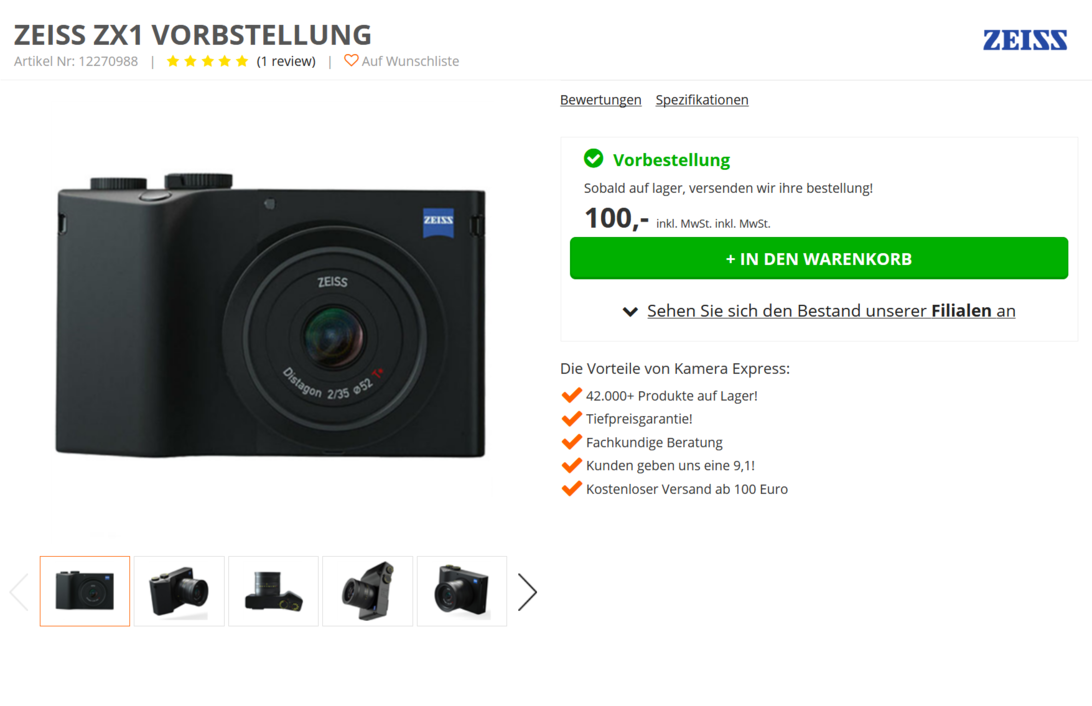Open the Bewertungen tab link
Viewport: 1092px width, 706px height.
(600, 100)
